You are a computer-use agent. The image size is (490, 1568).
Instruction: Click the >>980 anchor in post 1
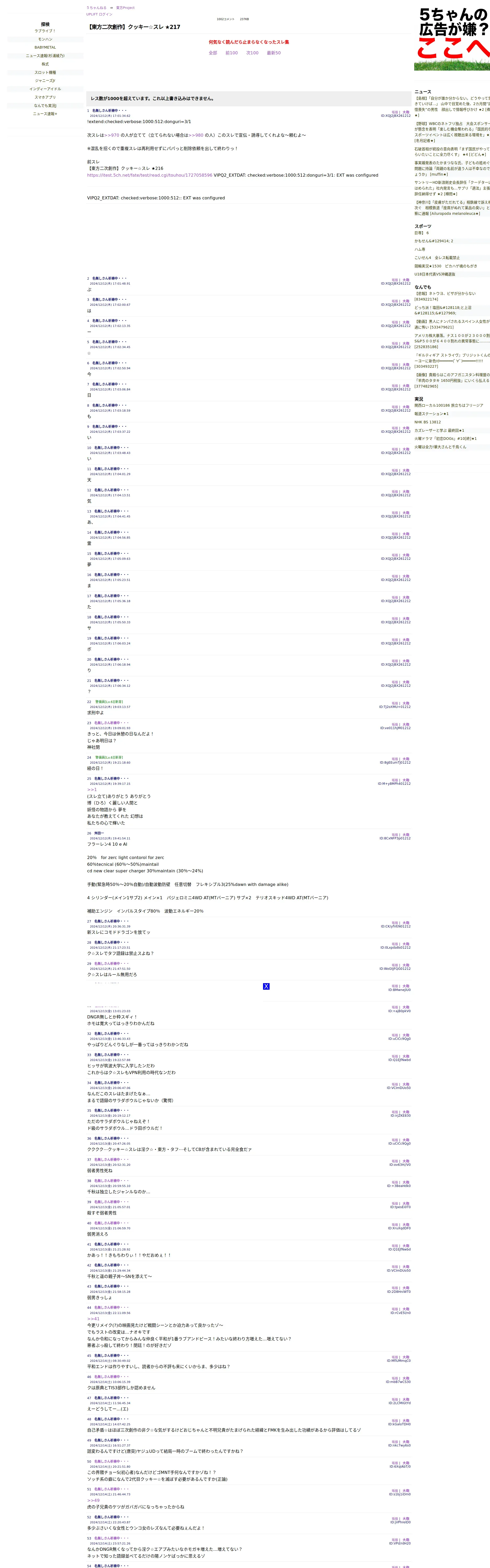[196, 135]
